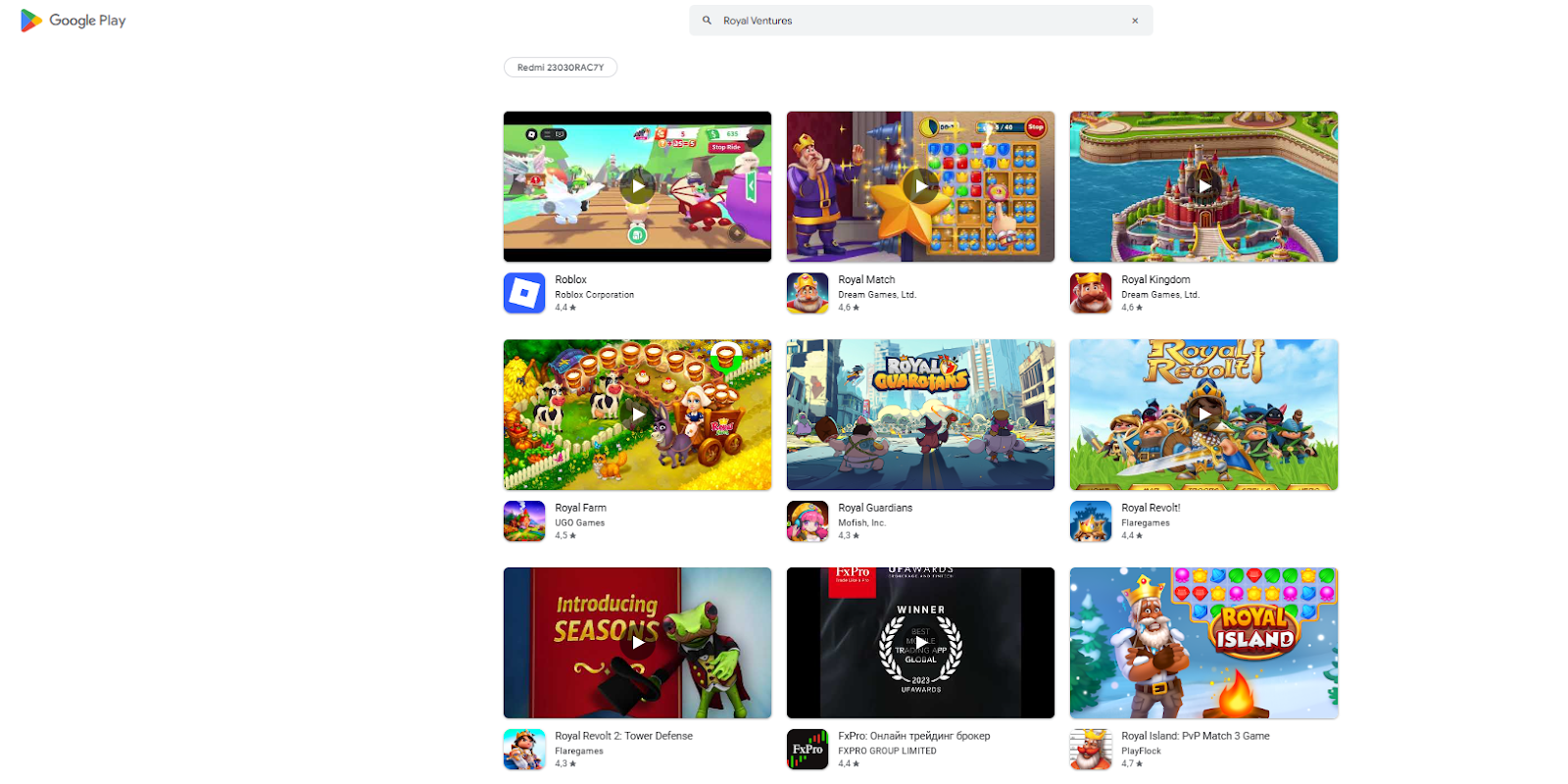1568x784 pixels.
Task: Click the Royal Island banner thumbnail
Action: [x=1203, y=643]
